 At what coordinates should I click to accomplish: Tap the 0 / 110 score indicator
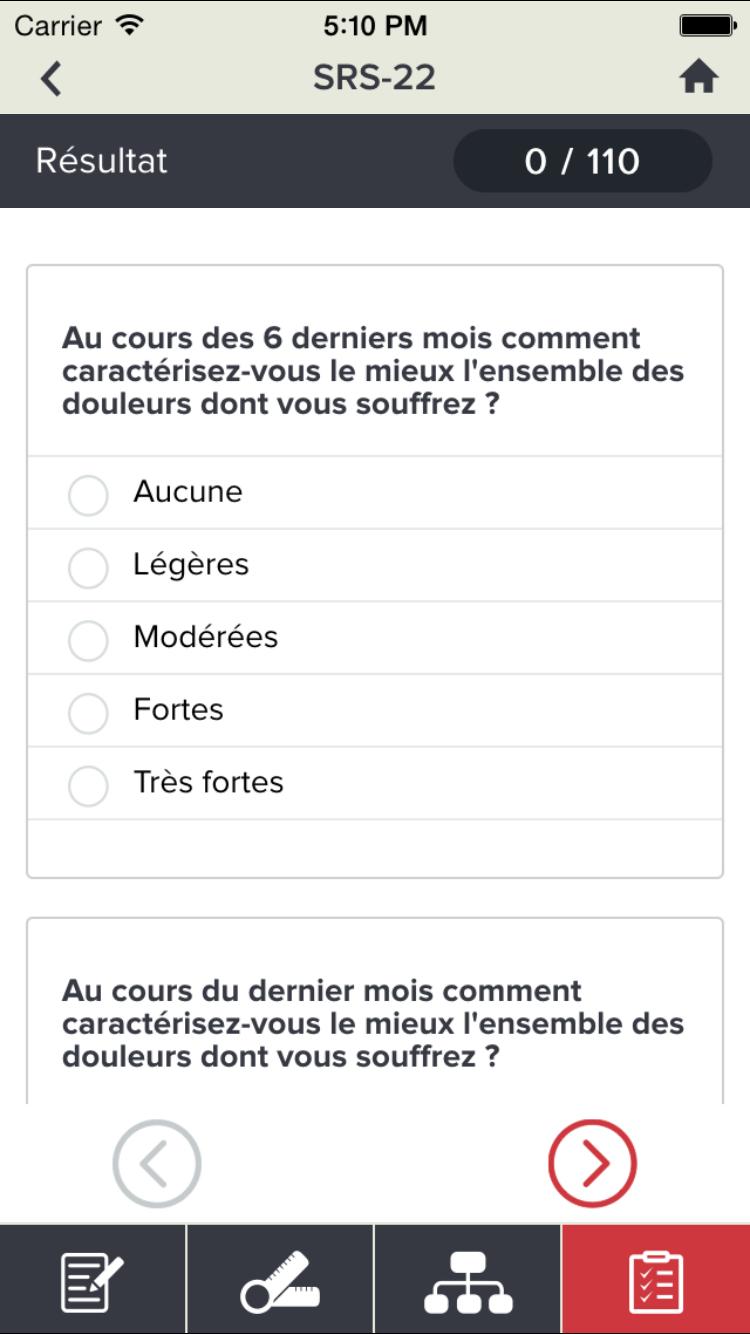pyautogui.click(x=582, y=161)
